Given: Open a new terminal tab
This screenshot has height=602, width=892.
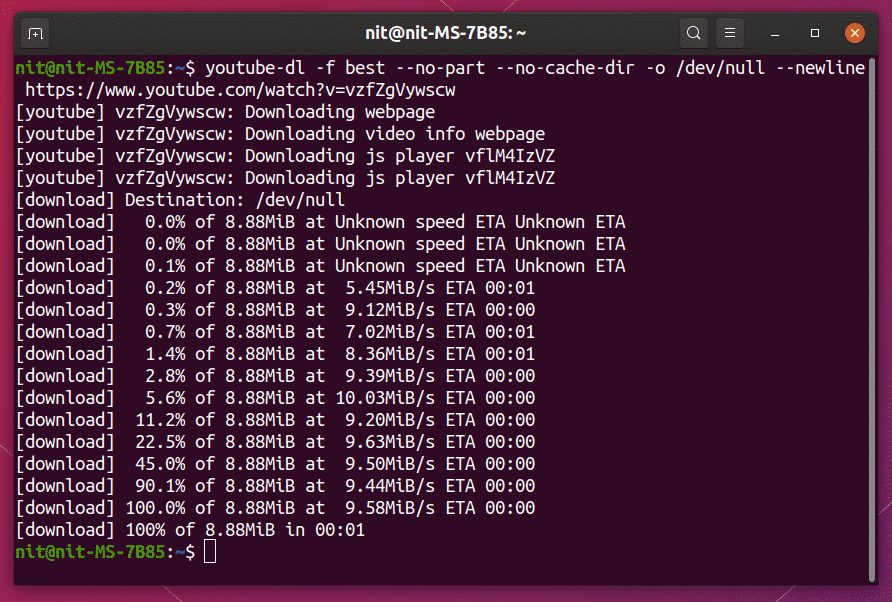Looking at the screenshot, I should pyautogui.click(x=34, y=33).
